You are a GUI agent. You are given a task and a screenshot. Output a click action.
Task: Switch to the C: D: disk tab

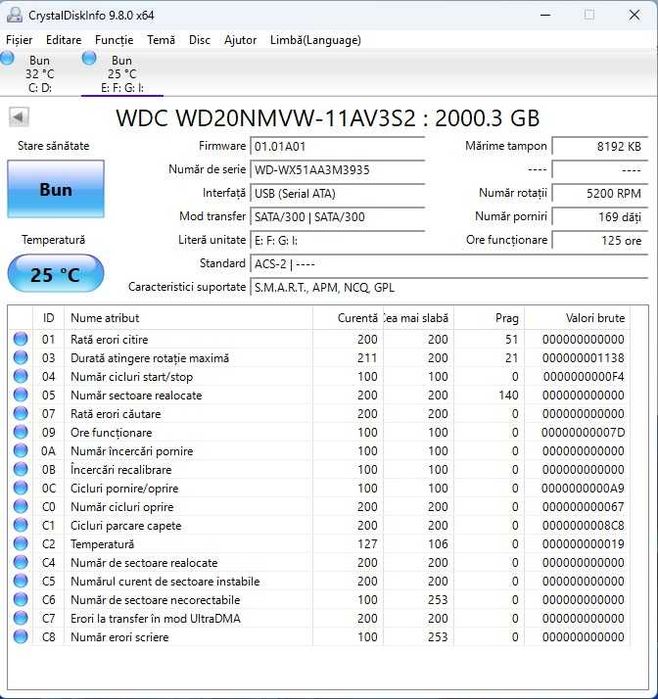[40, 74]
